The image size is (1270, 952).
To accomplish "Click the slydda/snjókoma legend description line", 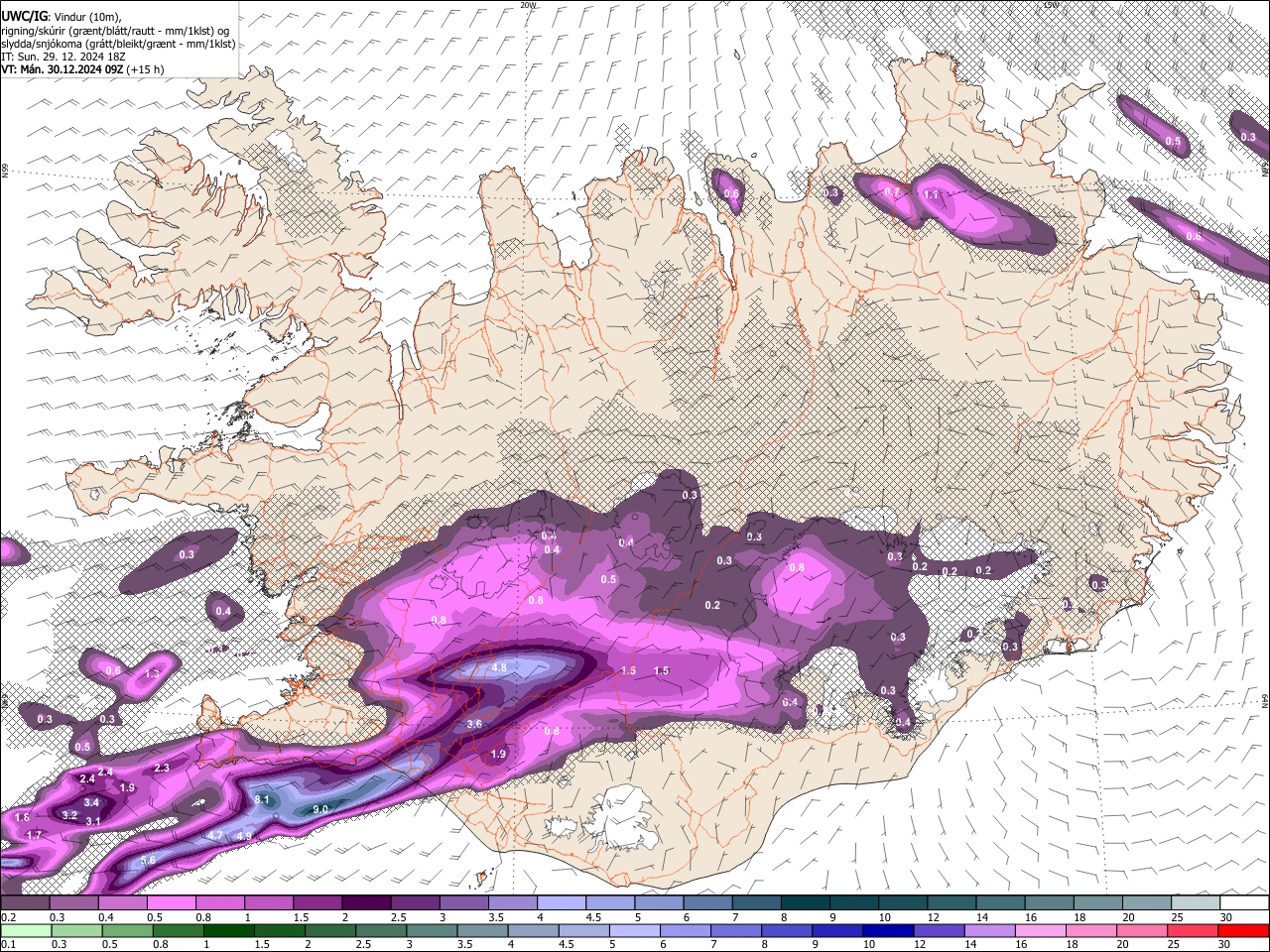I will click(118, 44).
